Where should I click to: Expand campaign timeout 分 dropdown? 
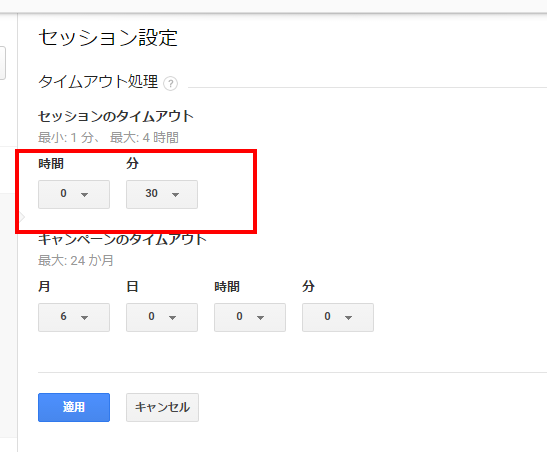pyautogui.click(x=338, y=317)
